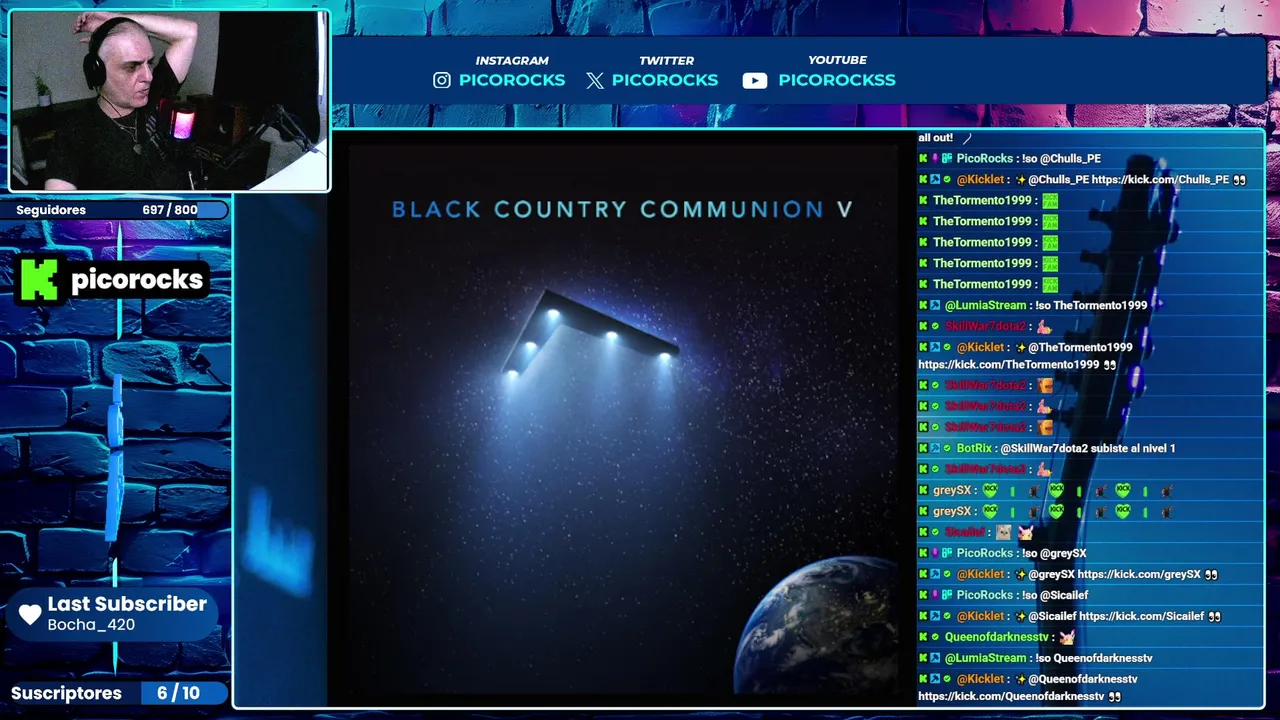Open the https://kick.com/Queenofdarknesstv link
Screen dimensions: 1280x720
[1011, 696]
